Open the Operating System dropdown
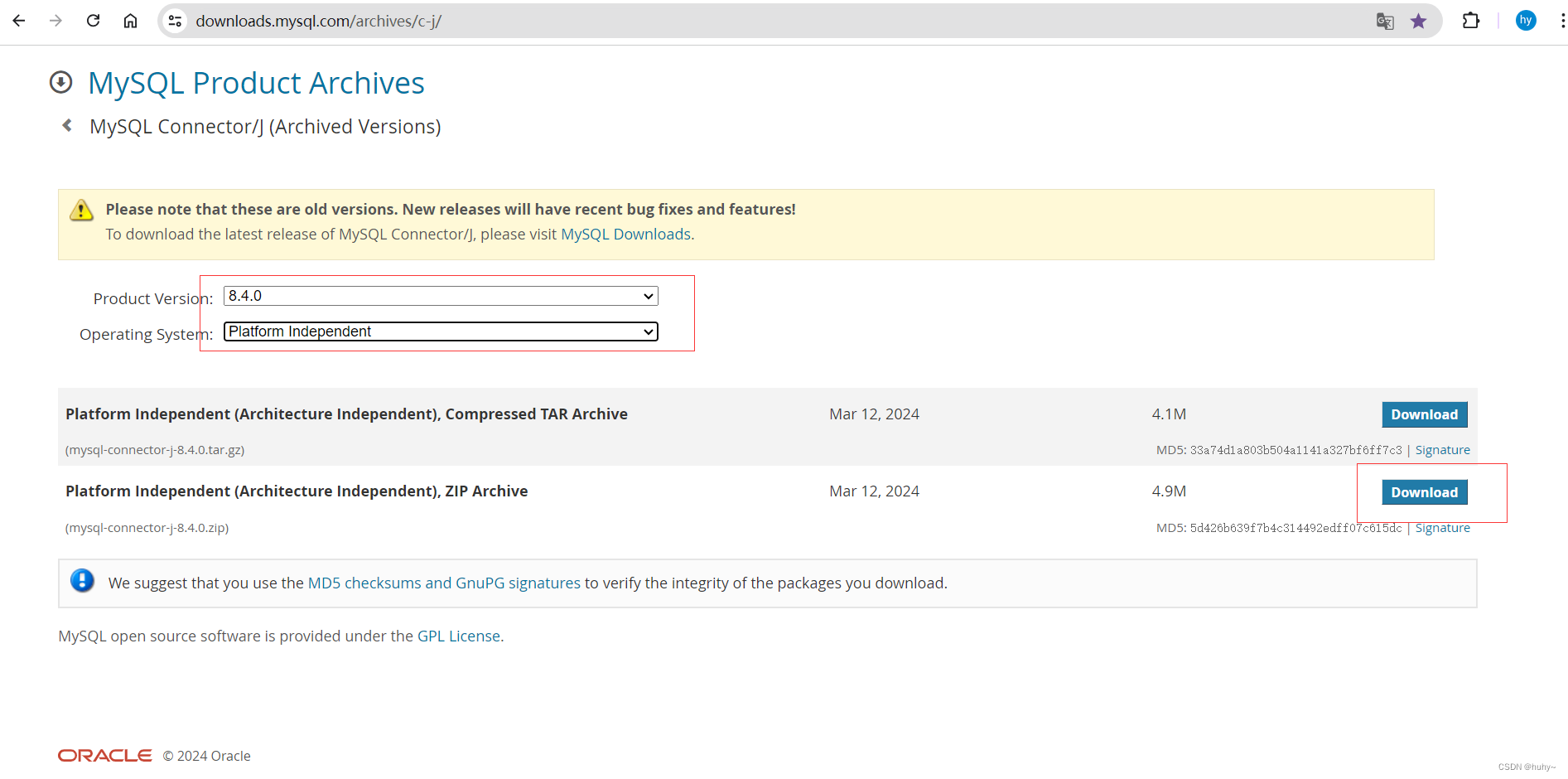The height and width of the screenshot is (779, 1568). (x=441, y=331)
